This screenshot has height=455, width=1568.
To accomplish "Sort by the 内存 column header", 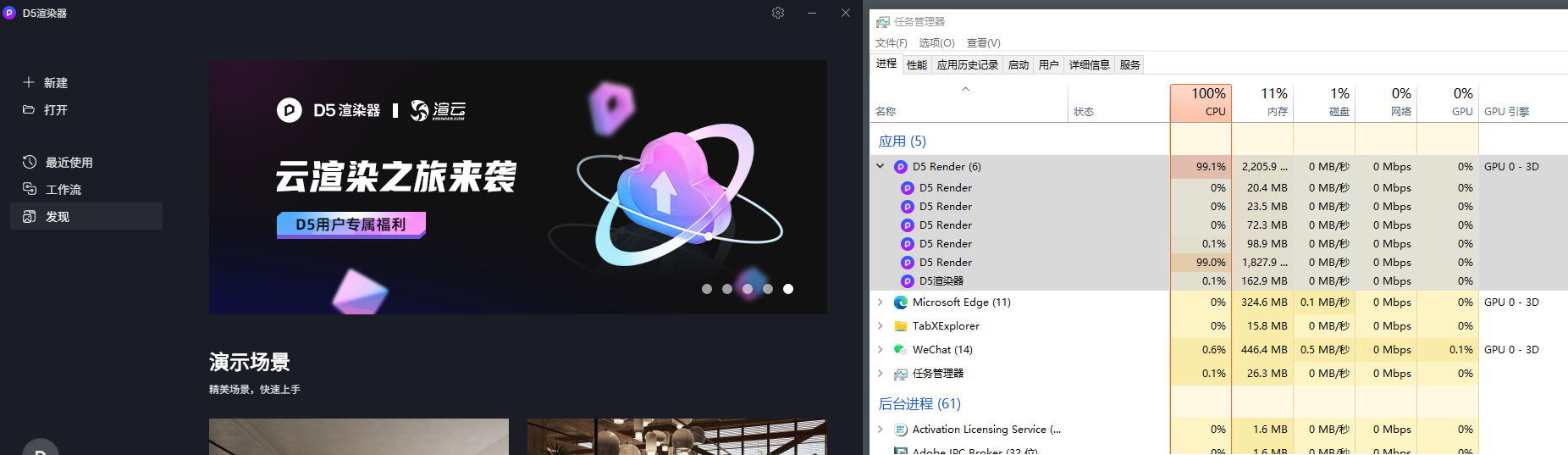I will point(1262,103).
